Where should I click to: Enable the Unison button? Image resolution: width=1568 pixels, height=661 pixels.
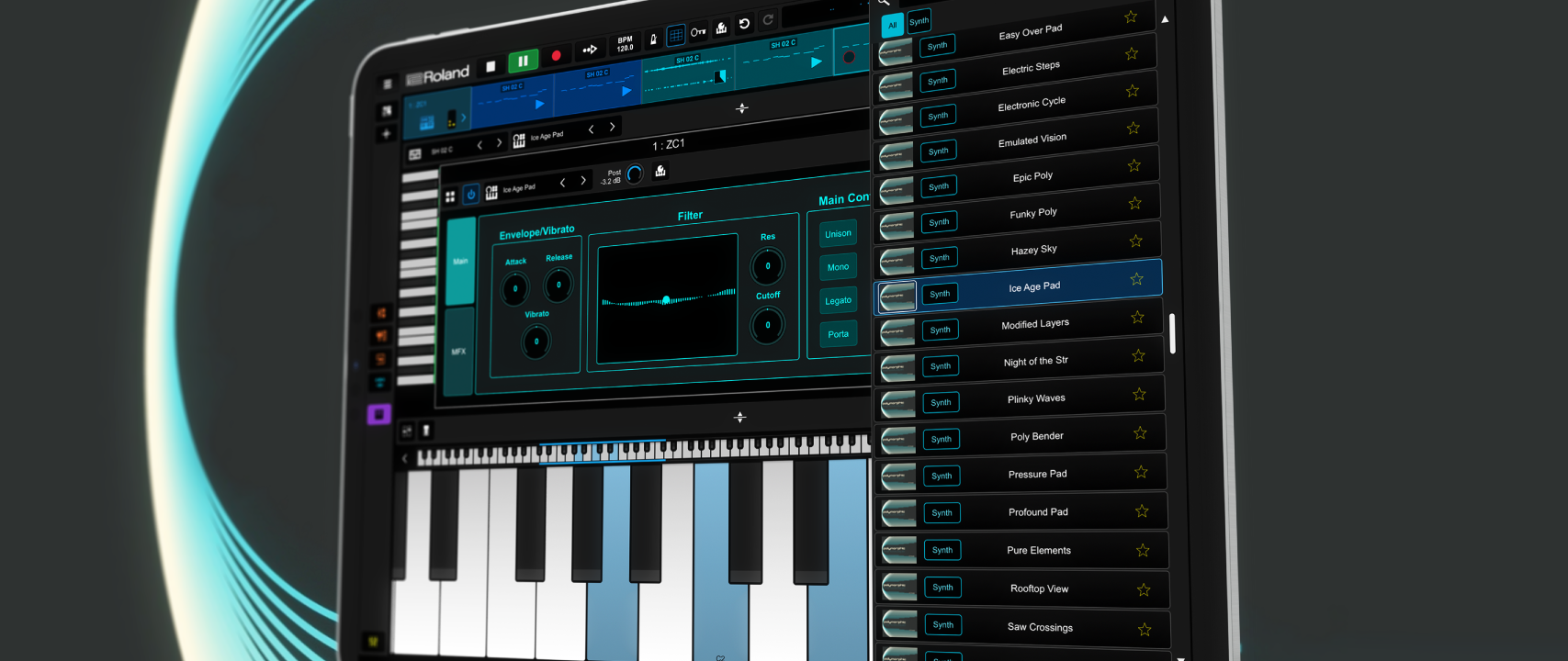click(838, 234)
